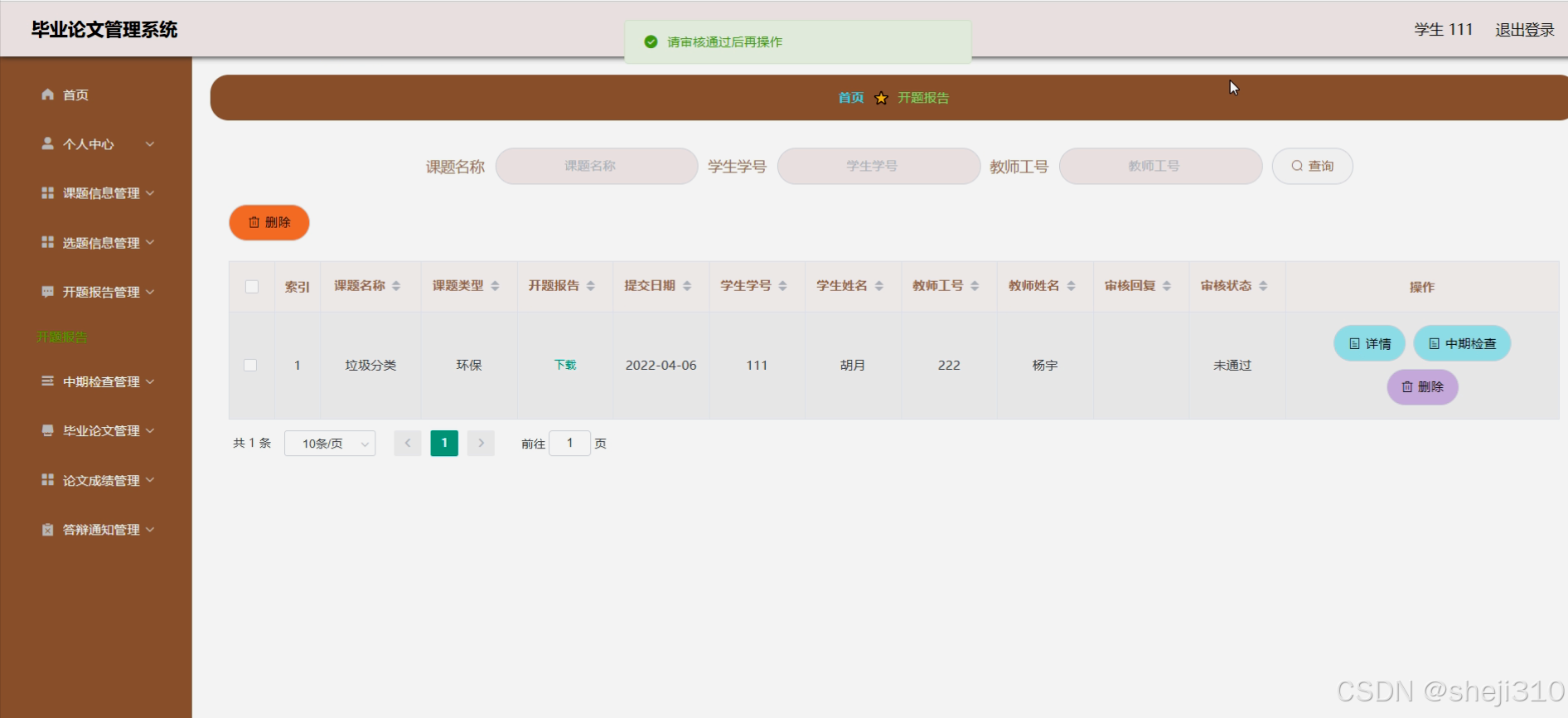Image resolution: width=1568 pixels, height=718 pixels.
Task: Open the 个人中心 menu label
Action: click(89, 144)
